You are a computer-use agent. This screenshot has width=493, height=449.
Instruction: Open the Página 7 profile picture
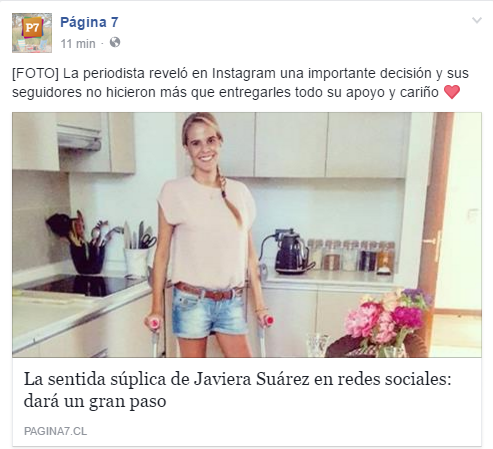(32, 33)
